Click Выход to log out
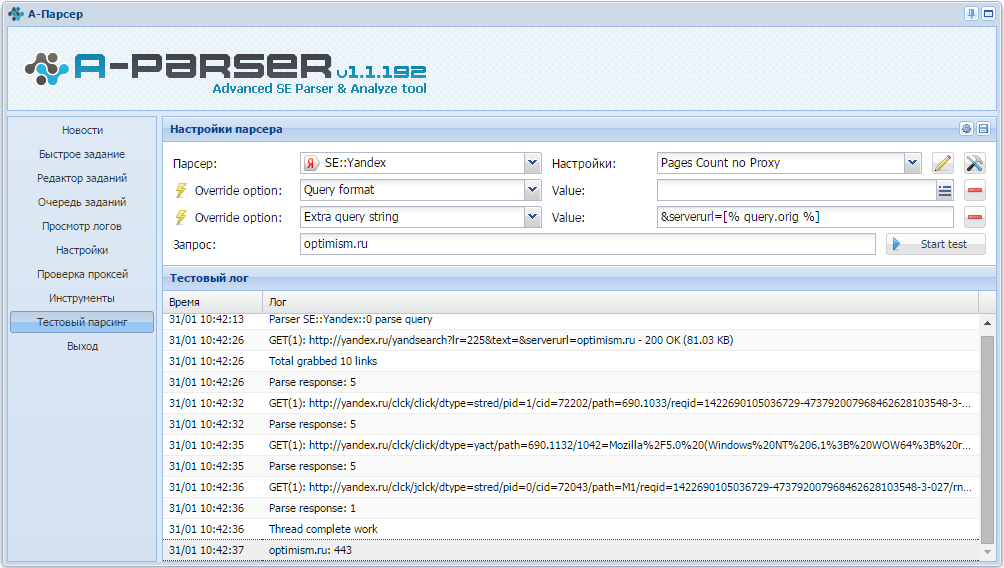Image resolution: width=1004 pixels, height=568 pixels. (82, 346)
